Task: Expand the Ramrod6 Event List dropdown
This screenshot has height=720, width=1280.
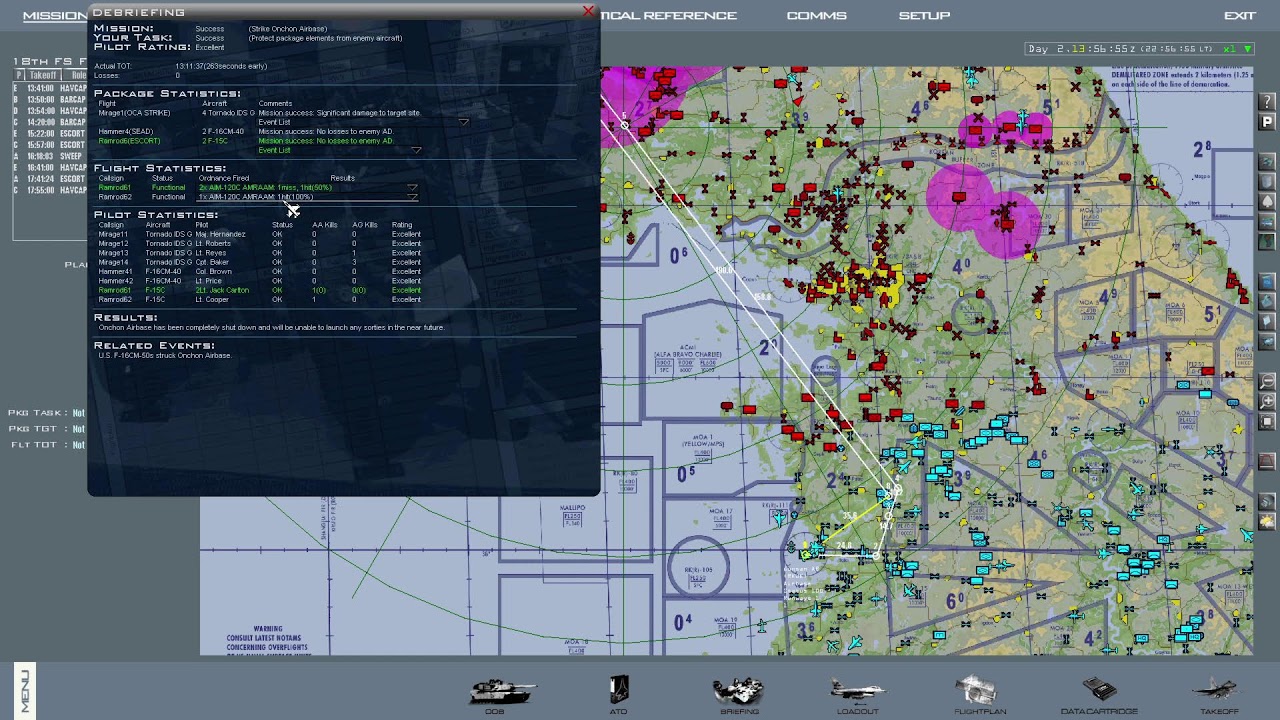Action: 416,150
